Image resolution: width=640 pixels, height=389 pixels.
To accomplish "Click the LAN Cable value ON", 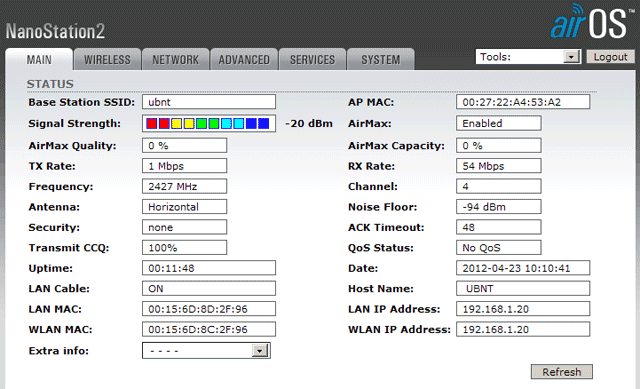I will (209, 288).
